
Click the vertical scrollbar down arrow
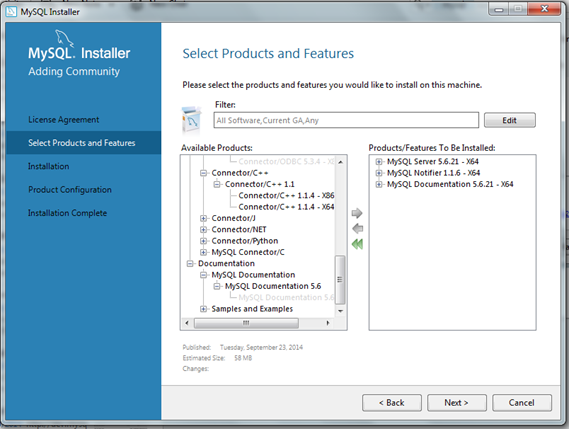click(340, 311)
